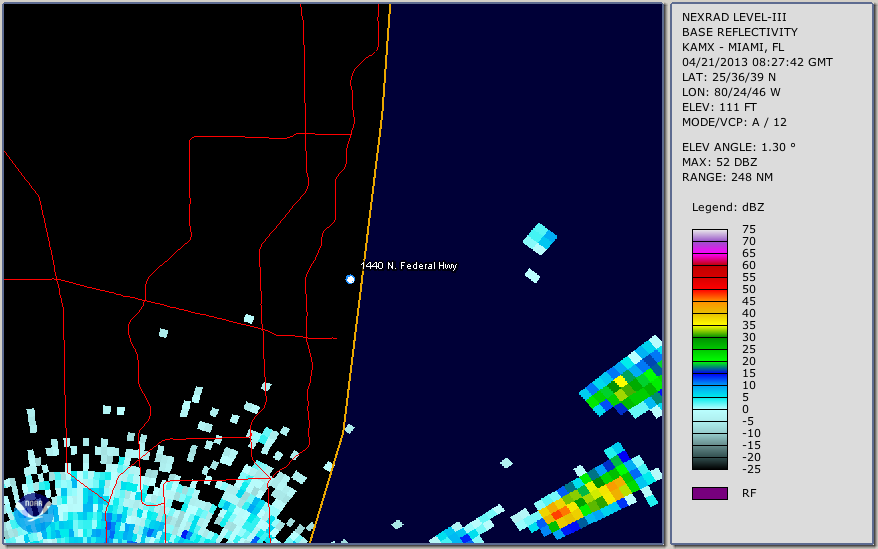
Task: Click the NEXRAD LEVEL-III title text
Action: [x=734, y=17]
